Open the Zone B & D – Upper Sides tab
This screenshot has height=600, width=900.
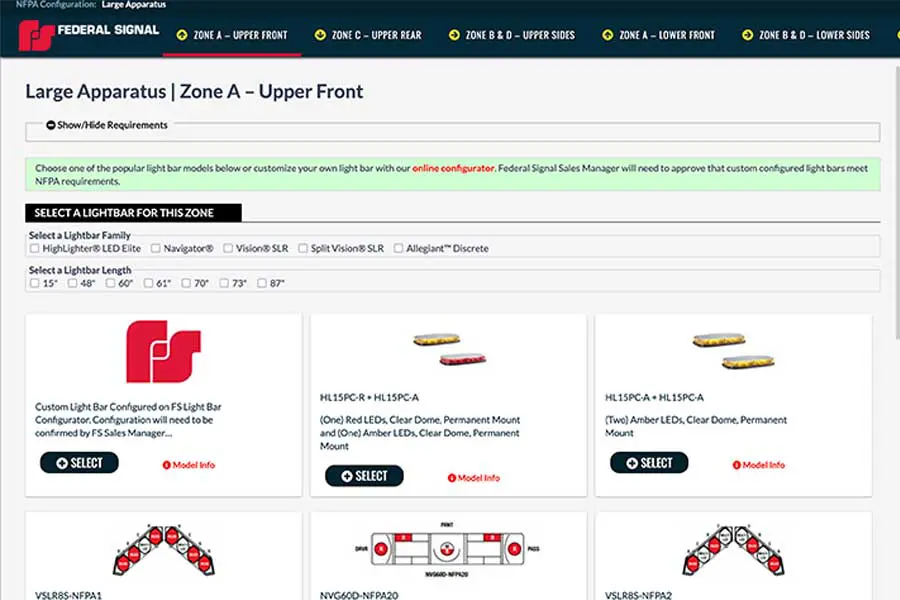pos(512,35)
